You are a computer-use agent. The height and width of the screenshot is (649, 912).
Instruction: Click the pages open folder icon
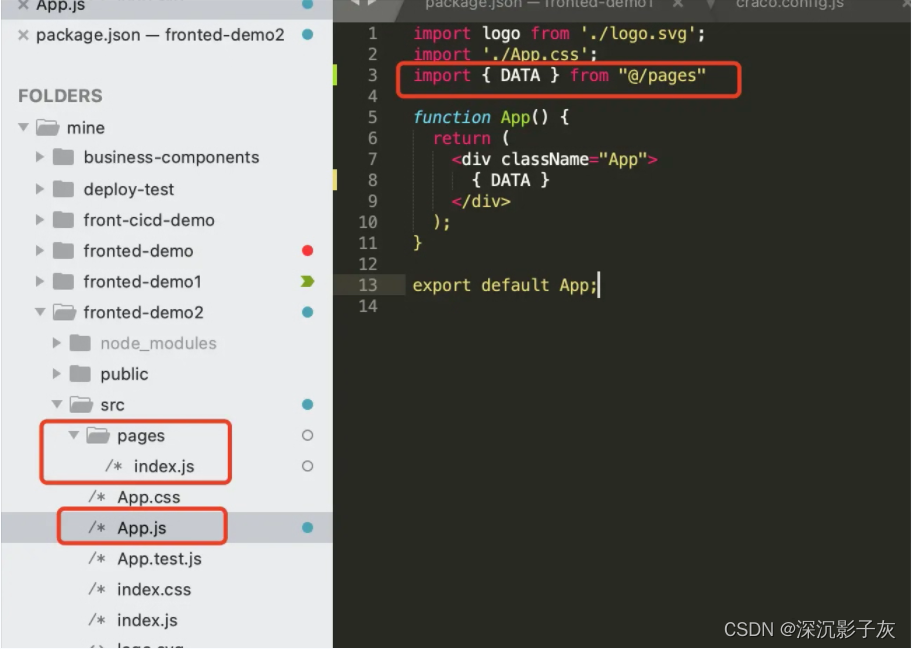(x=98, y=435)
